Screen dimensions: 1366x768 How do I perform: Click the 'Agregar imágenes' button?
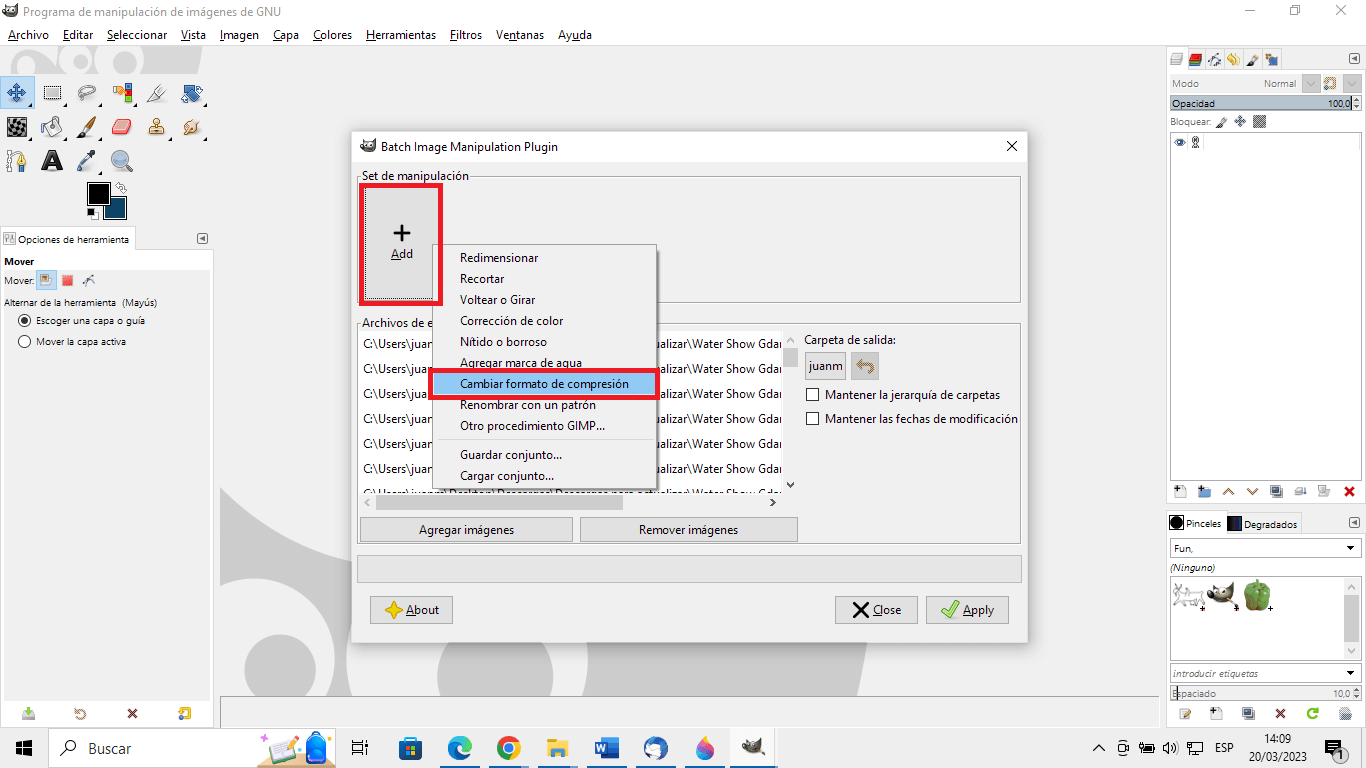pos(466,530)
